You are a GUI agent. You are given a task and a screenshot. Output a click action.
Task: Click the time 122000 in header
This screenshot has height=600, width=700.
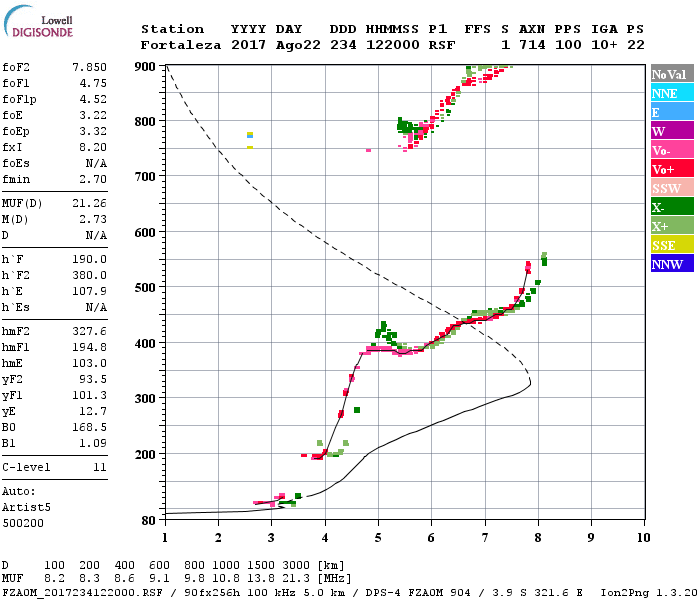click(x=393, y=45)
